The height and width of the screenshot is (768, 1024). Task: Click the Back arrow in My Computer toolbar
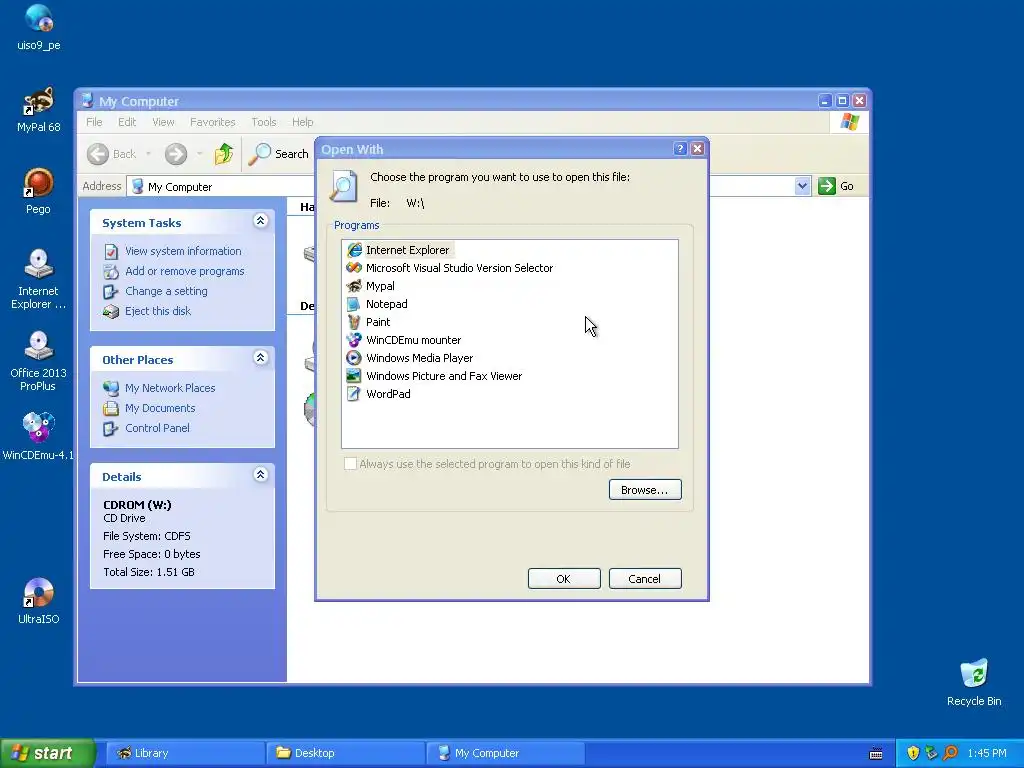point(112,154)
